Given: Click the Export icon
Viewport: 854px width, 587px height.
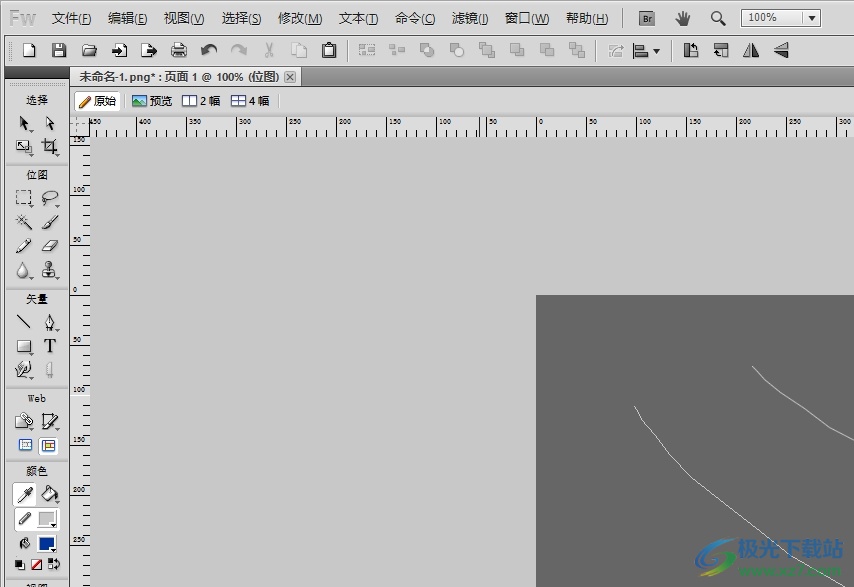Looking at the screenshot, I should click(x=149, y=51).
